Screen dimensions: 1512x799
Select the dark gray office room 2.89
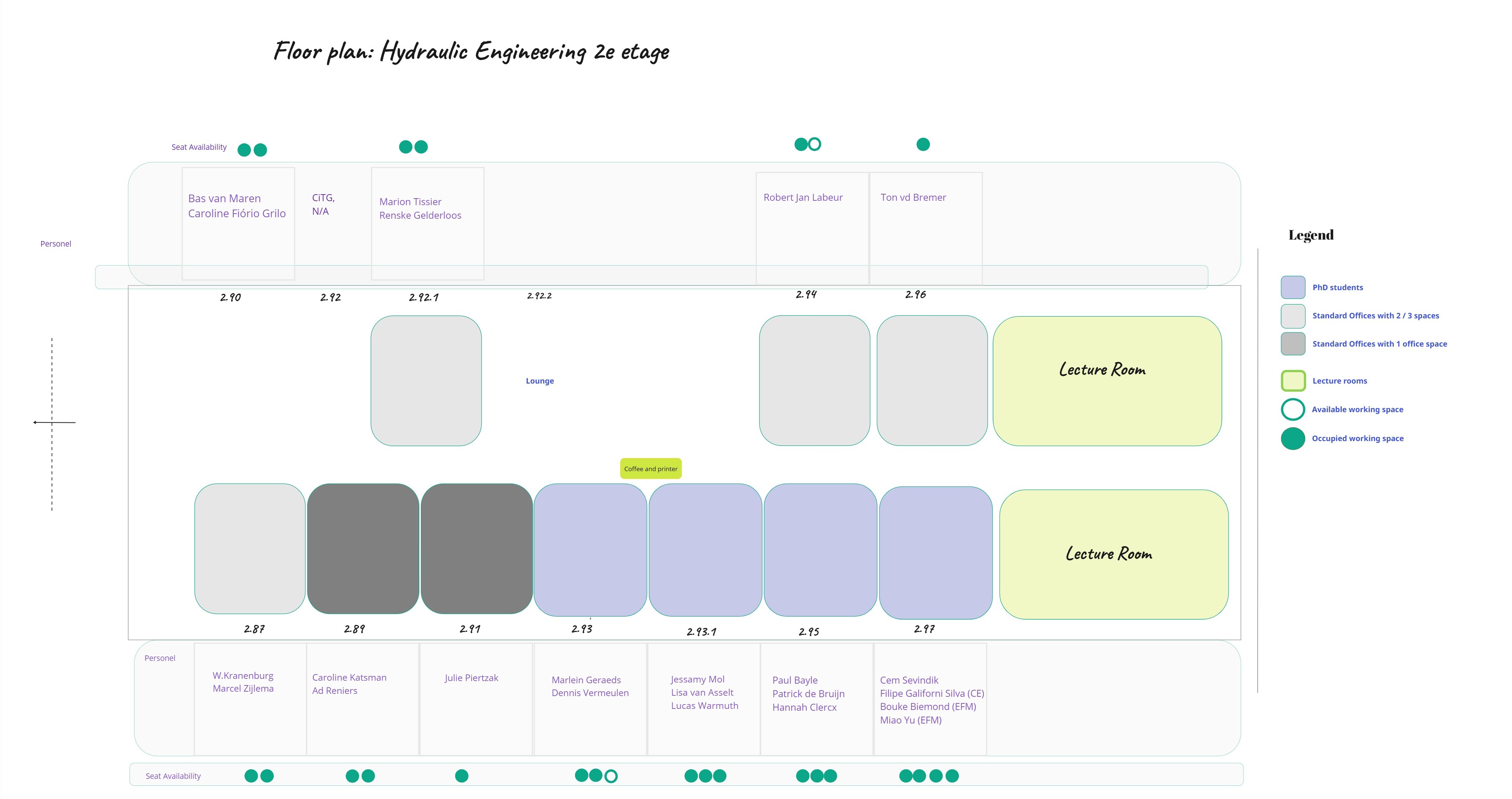(363, 548)
